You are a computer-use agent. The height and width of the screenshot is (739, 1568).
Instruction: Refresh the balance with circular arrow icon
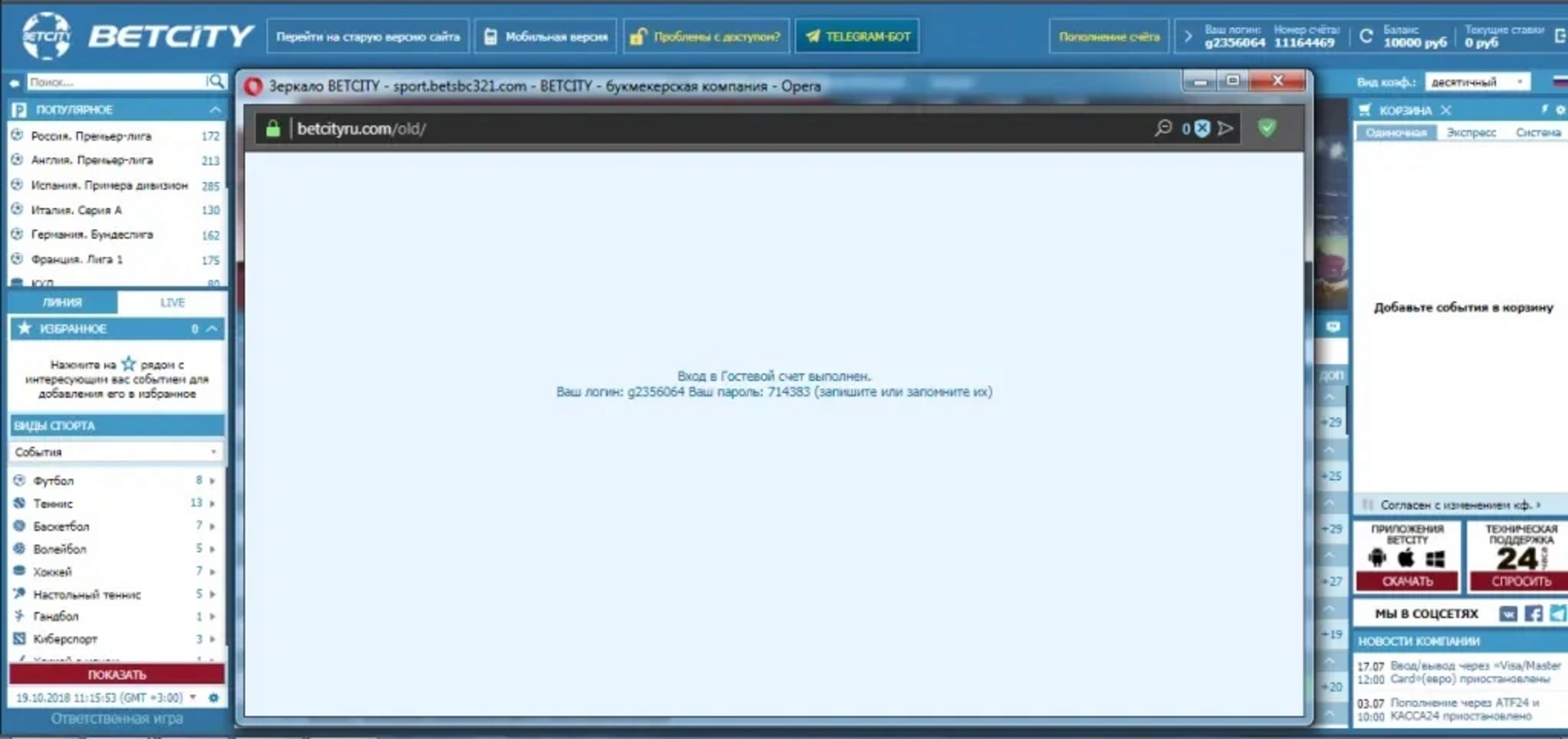point(1366,36)
